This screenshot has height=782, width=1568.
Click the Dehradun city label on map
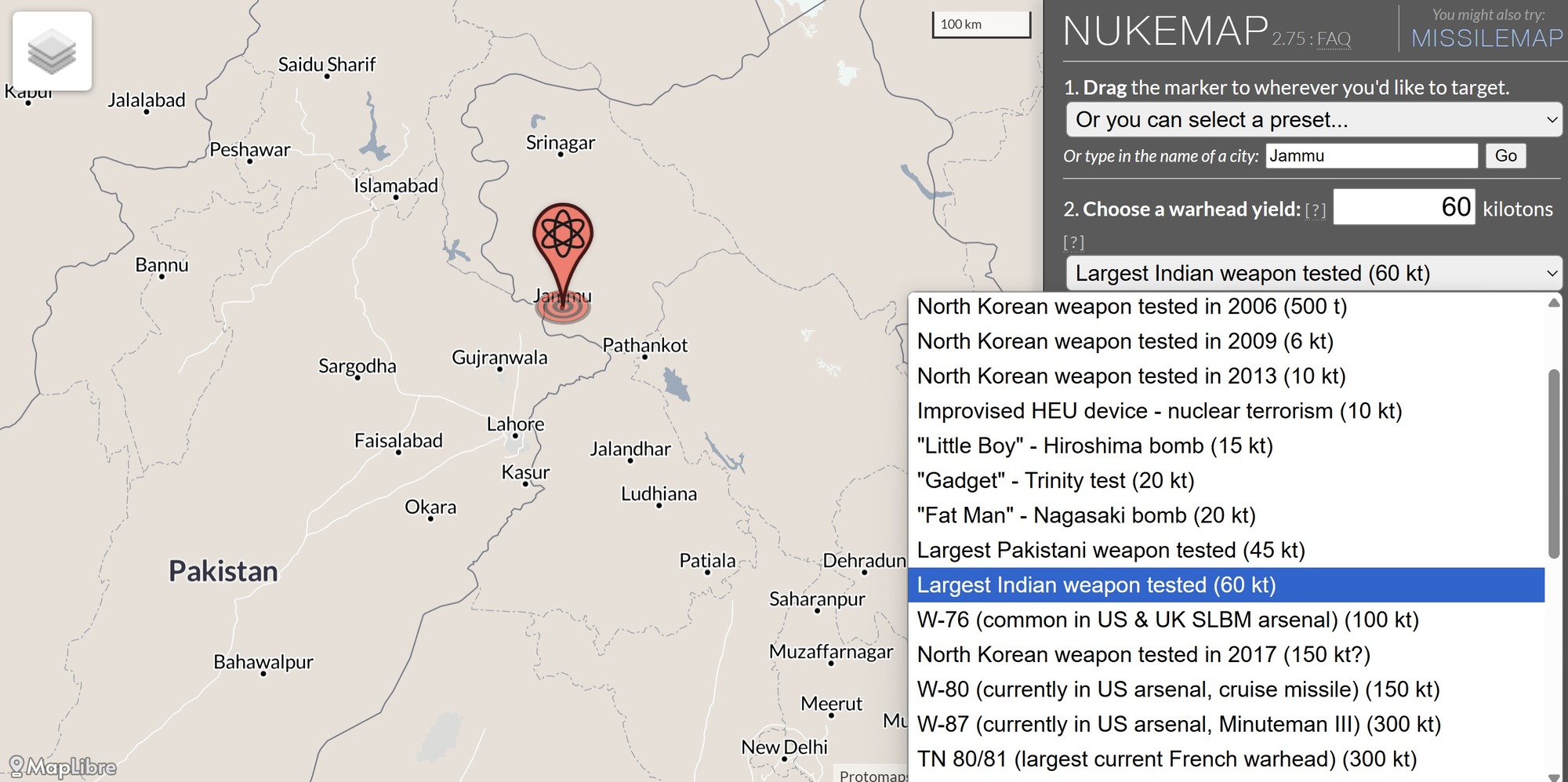(864, 561)
